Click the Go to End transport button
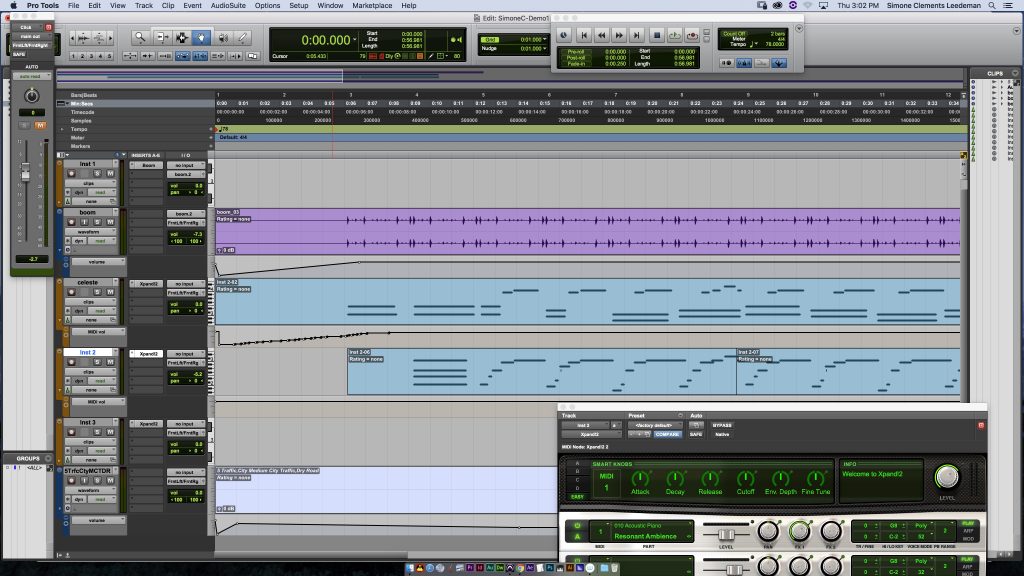This screenshot has width=1024, height=576. tap(637, 35)
